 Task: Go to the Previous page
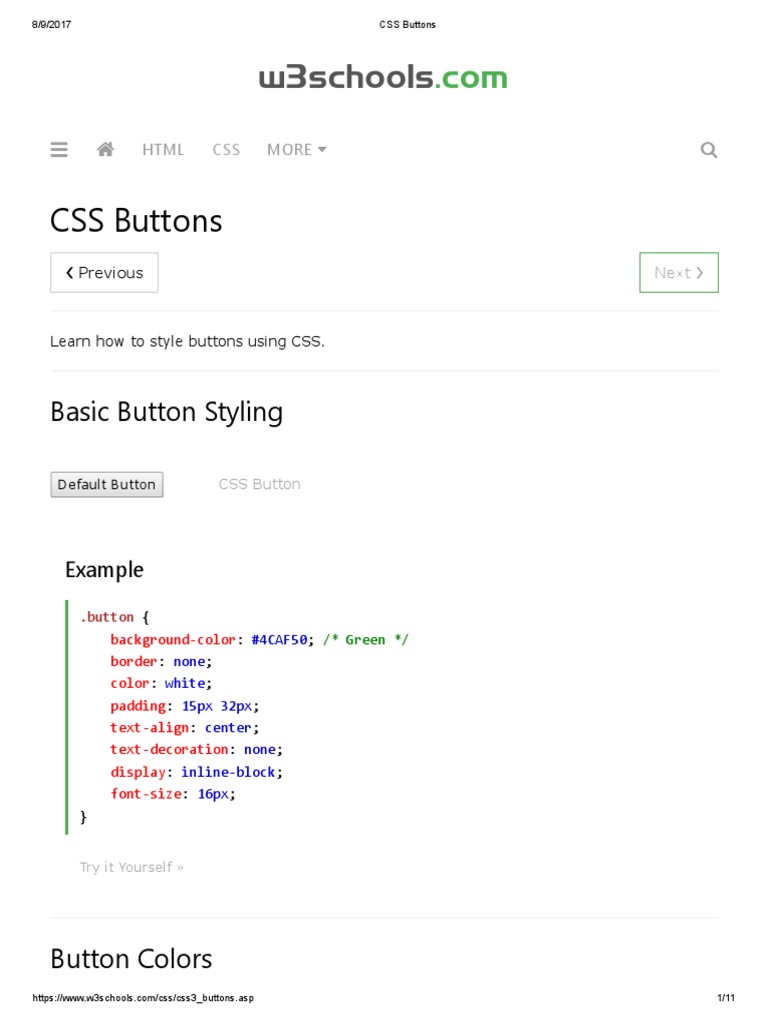(x=104, y=272)
